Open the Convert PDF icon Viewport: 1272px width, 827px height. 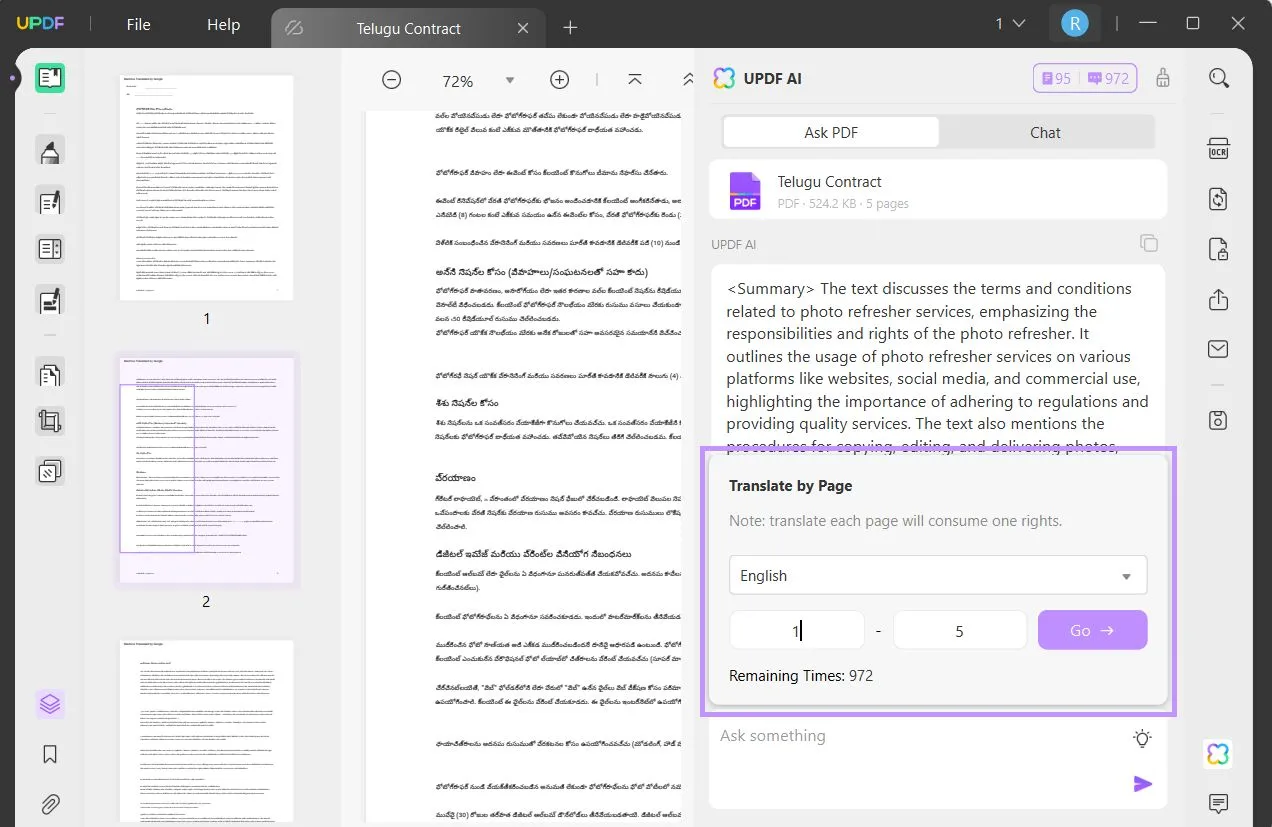click(1218, 199)
